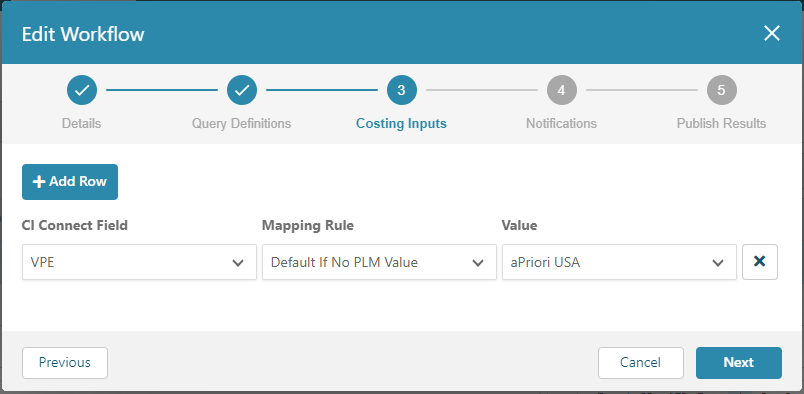Screen dimensions: 804x394
Task: Delete the VPE row with X icon
Action: click(759, 262)
